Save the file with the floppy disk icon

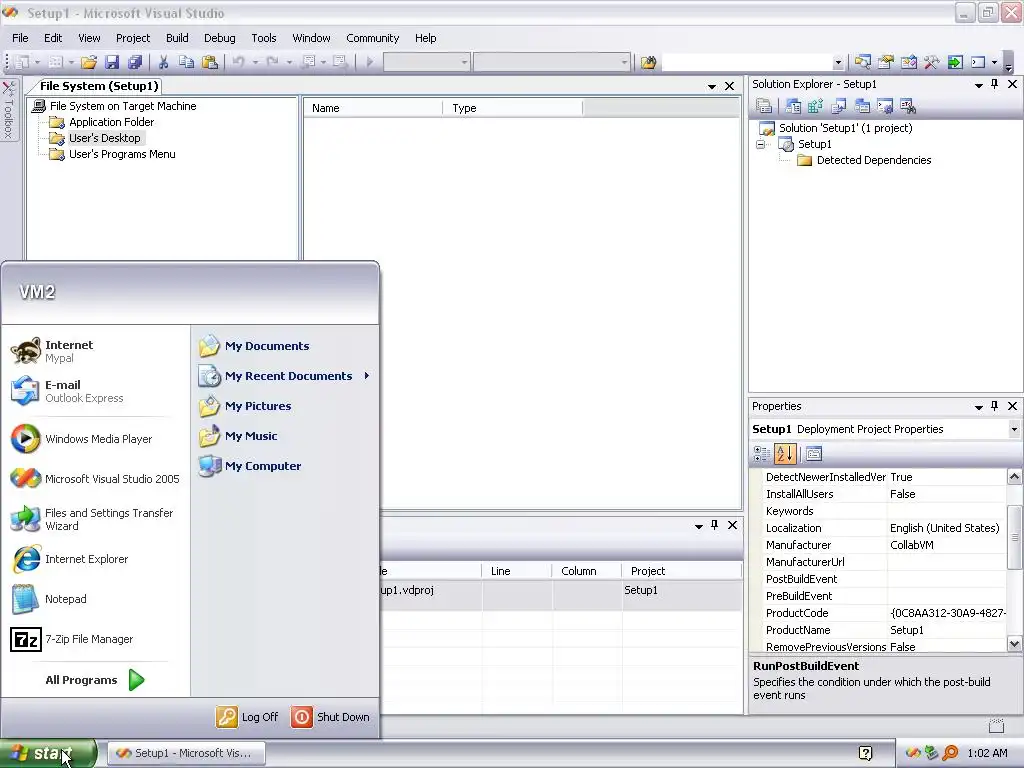tap(112, 62)
